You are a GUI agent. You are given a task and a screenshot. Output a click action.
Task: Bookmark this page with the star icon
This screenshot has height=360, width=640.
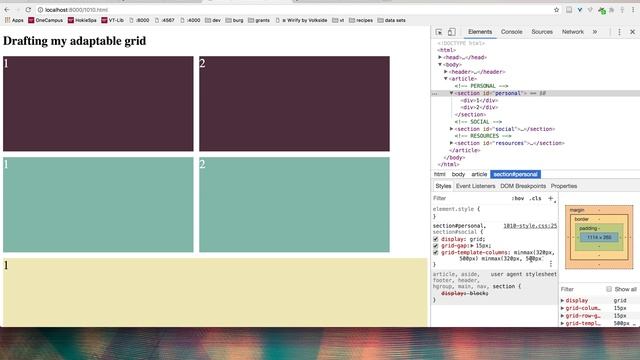(x=556, y=9)
